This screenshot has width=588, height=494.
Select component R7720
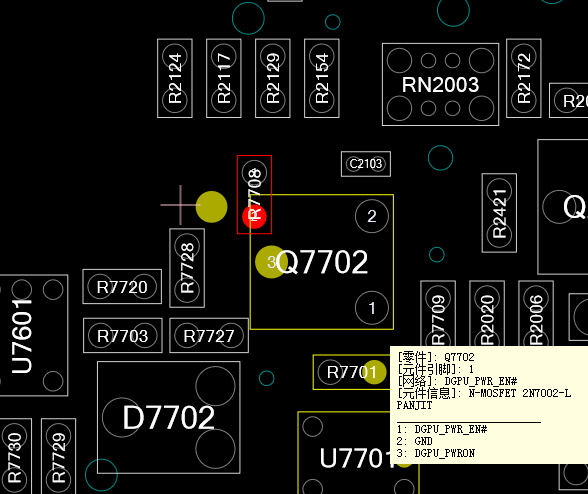[122, 287]
